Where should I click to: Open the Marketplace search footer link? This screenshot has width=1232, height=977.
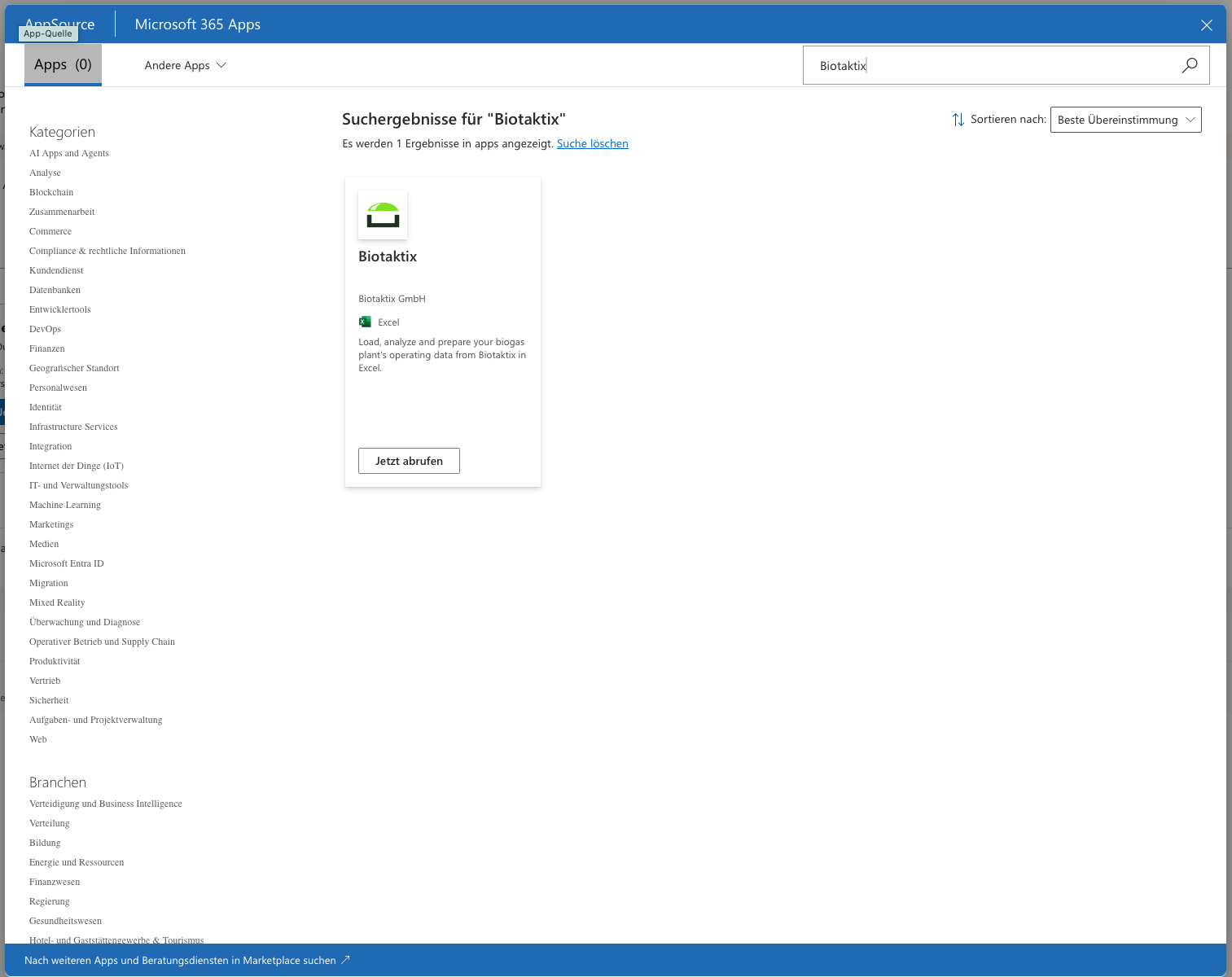click(x=180, y=960)
